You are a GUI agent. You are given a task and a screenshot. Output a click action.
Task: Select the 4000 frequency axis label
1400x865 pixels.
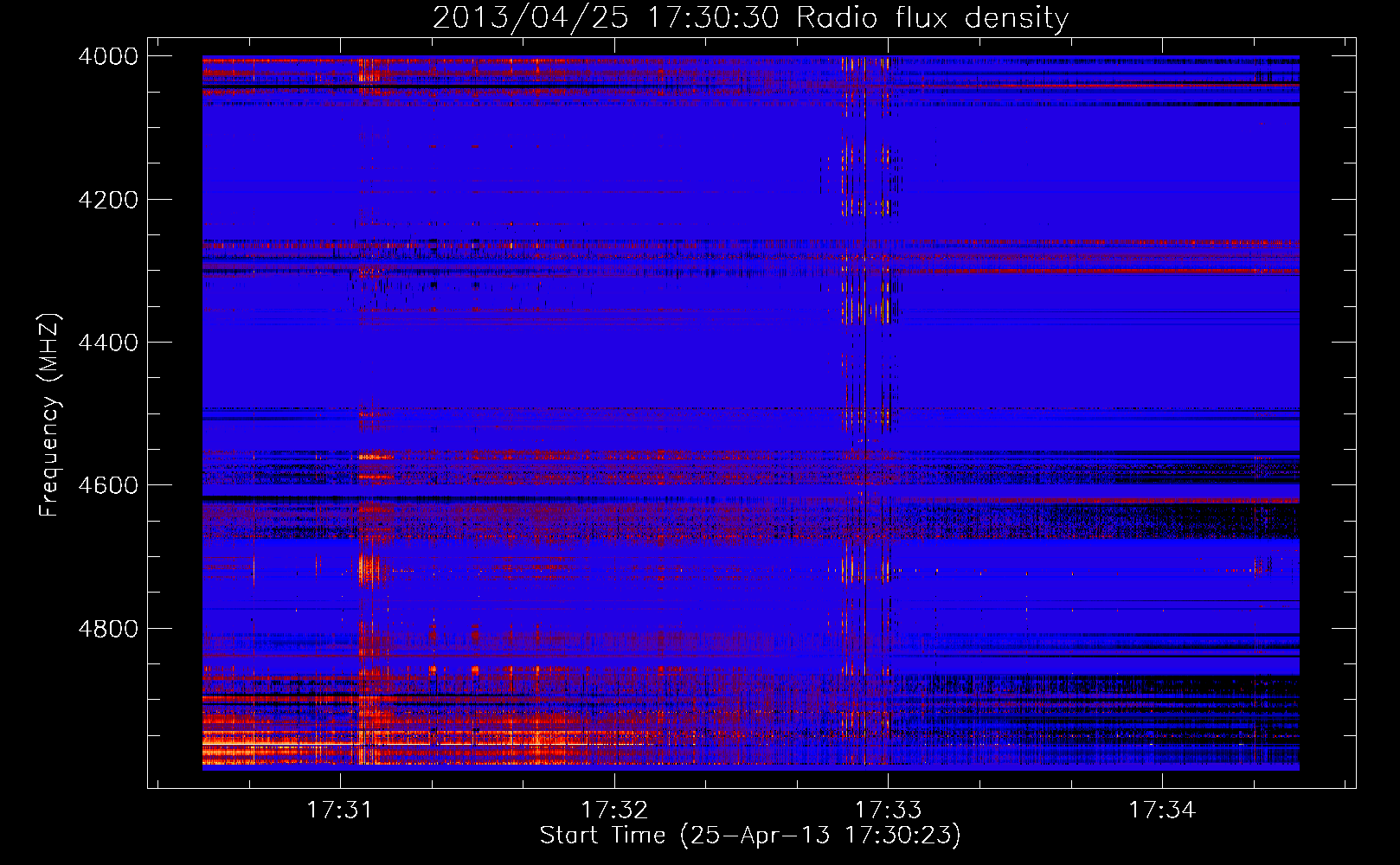(108, 56)
